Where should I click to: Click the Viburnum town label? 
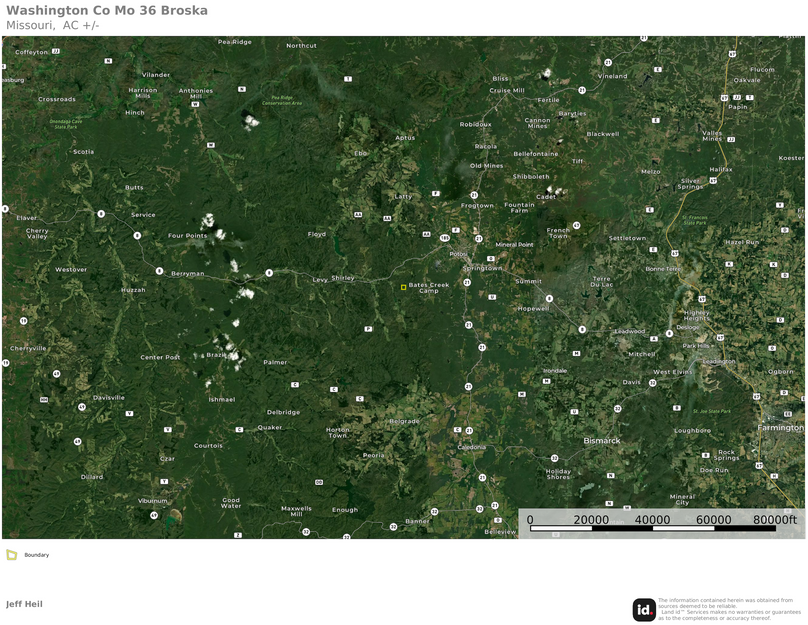[x=153, y=500]
